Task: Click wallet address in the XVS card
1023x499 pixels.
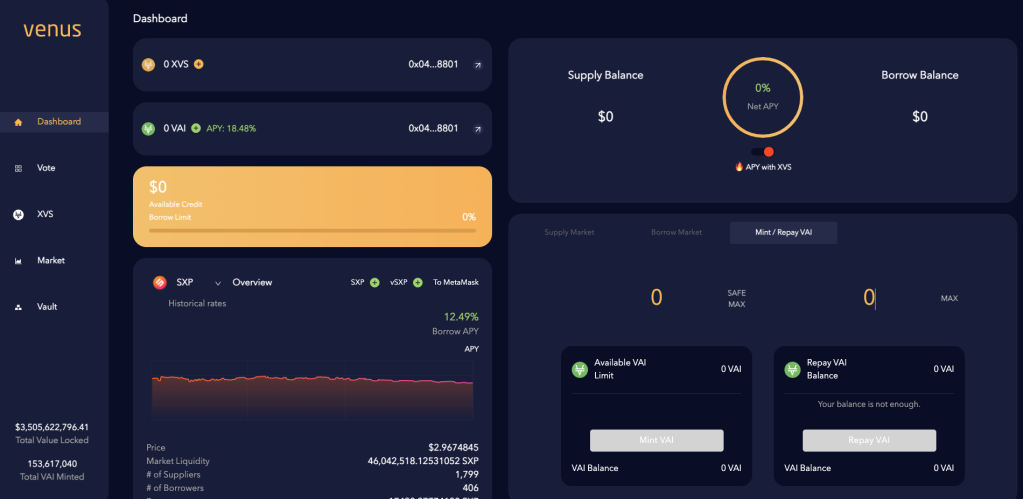Action: point(433,65)
